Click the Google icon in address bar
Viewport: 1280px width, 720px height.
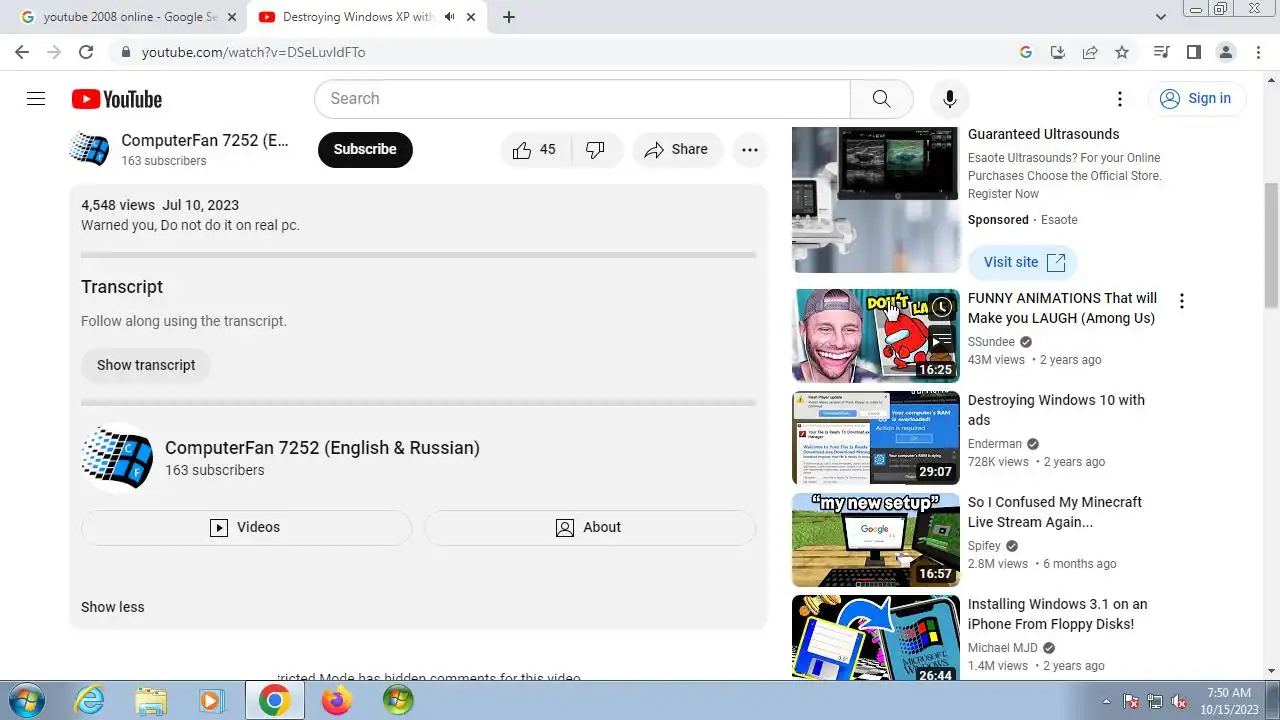coord(1026,52)
